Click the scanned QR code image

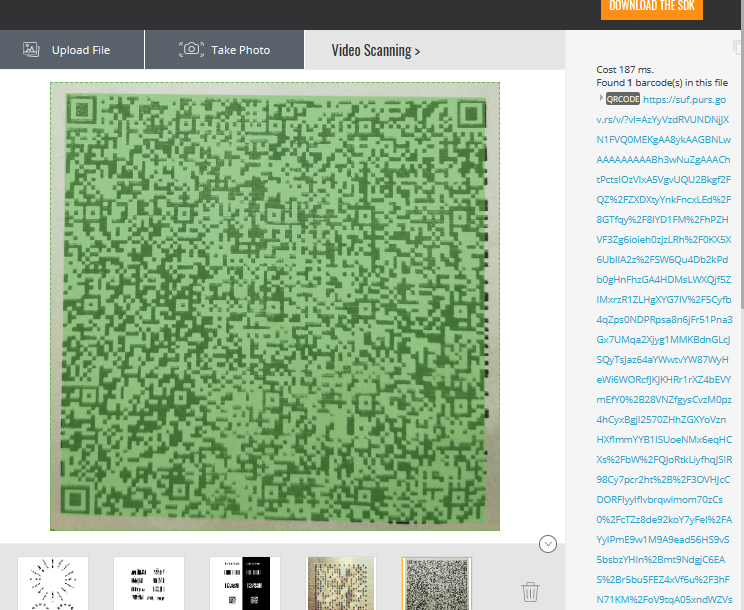click(x=275, y=306)
